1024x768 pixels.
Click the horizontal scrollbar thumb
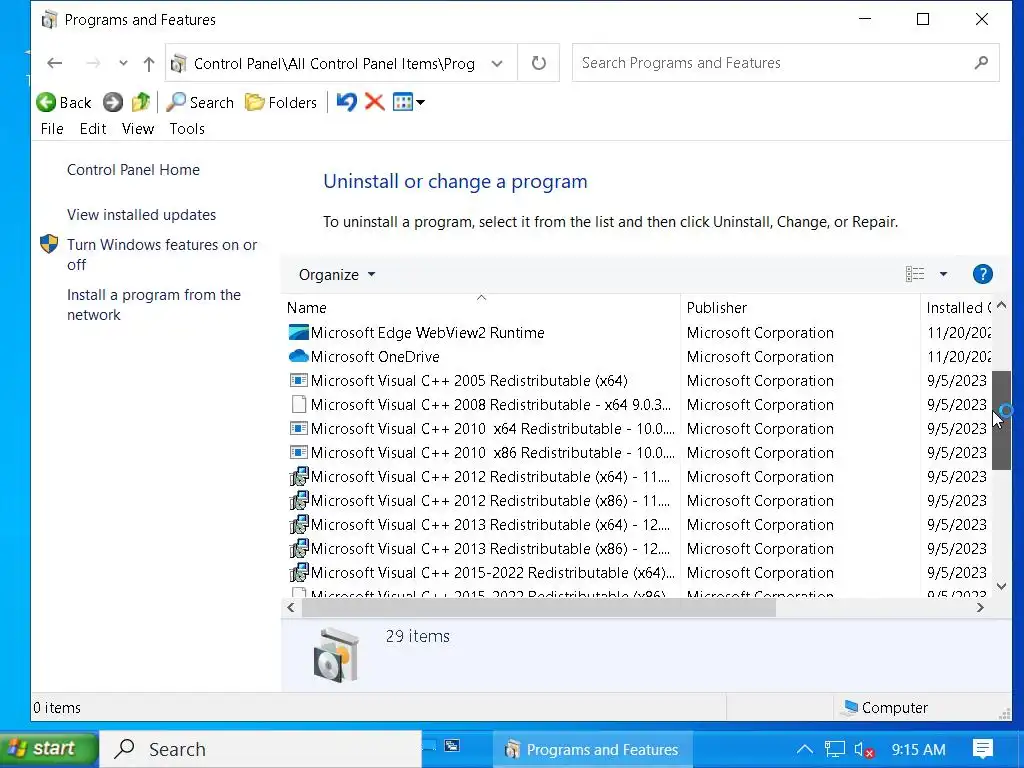point(538,608)
